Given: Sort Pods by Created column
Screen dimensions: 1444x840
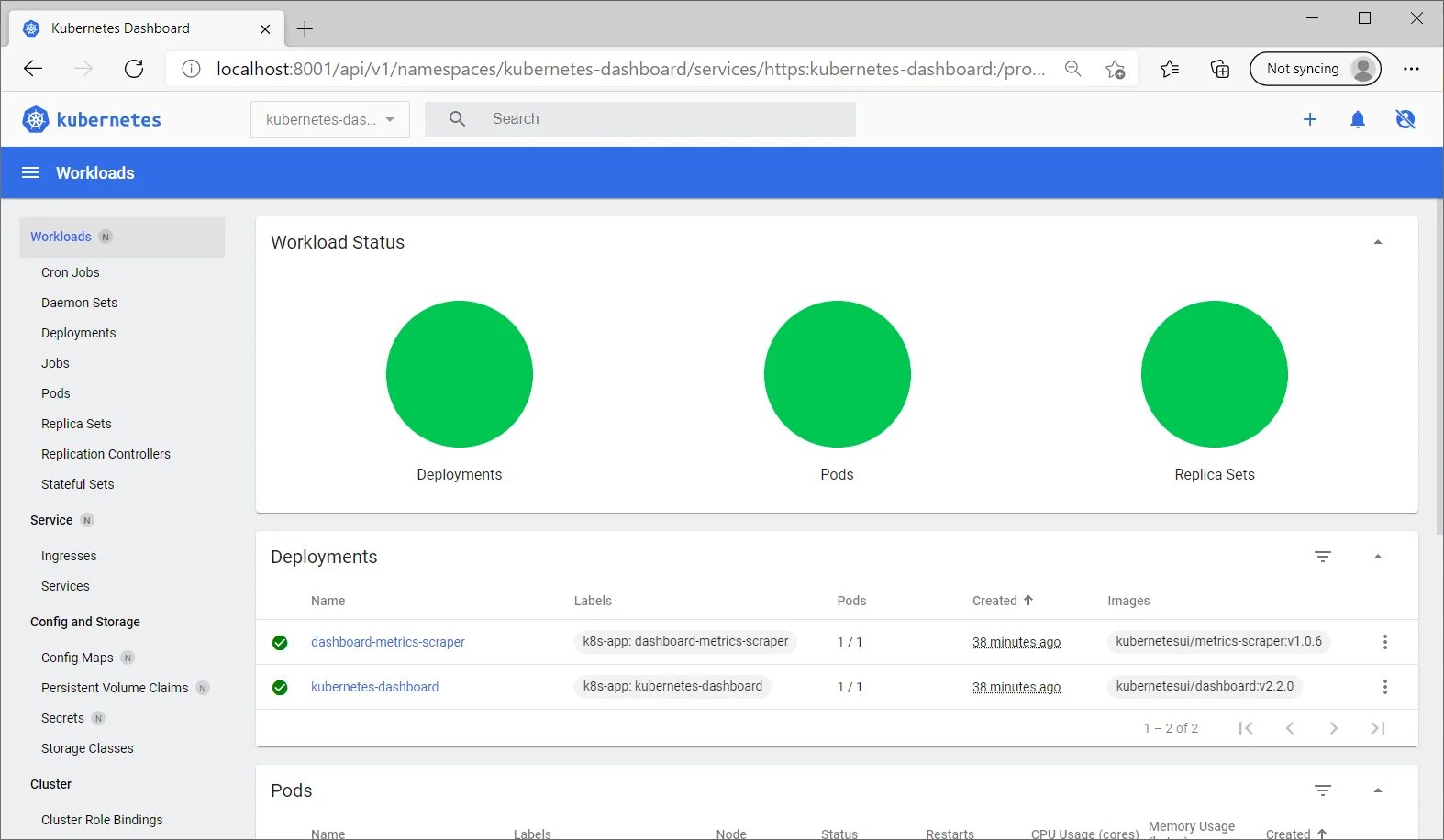Looking at the screenshot, I should pos(1296,834).
